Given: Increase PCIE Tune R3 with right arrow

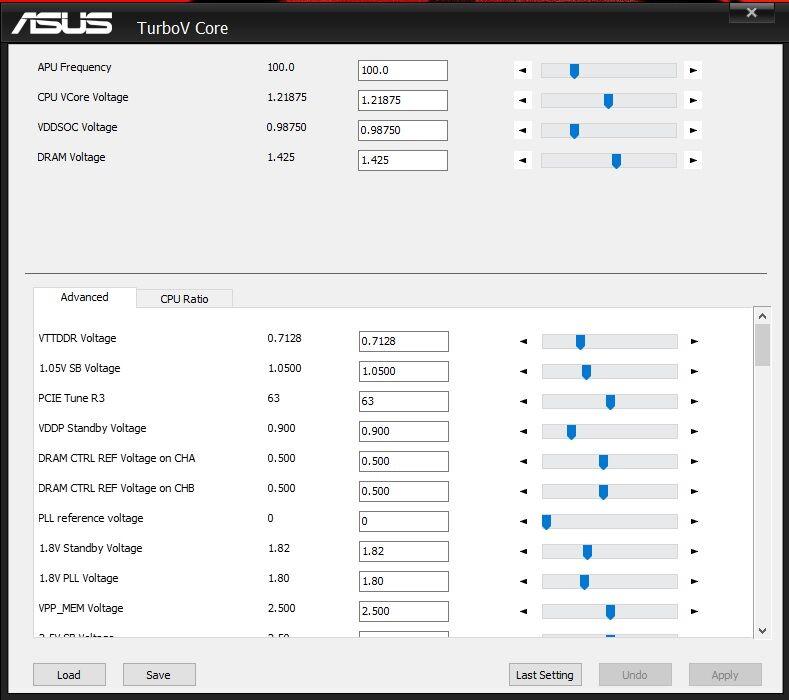Looking at the screenshot, I should pyautogui.click(x=694, y=402).
